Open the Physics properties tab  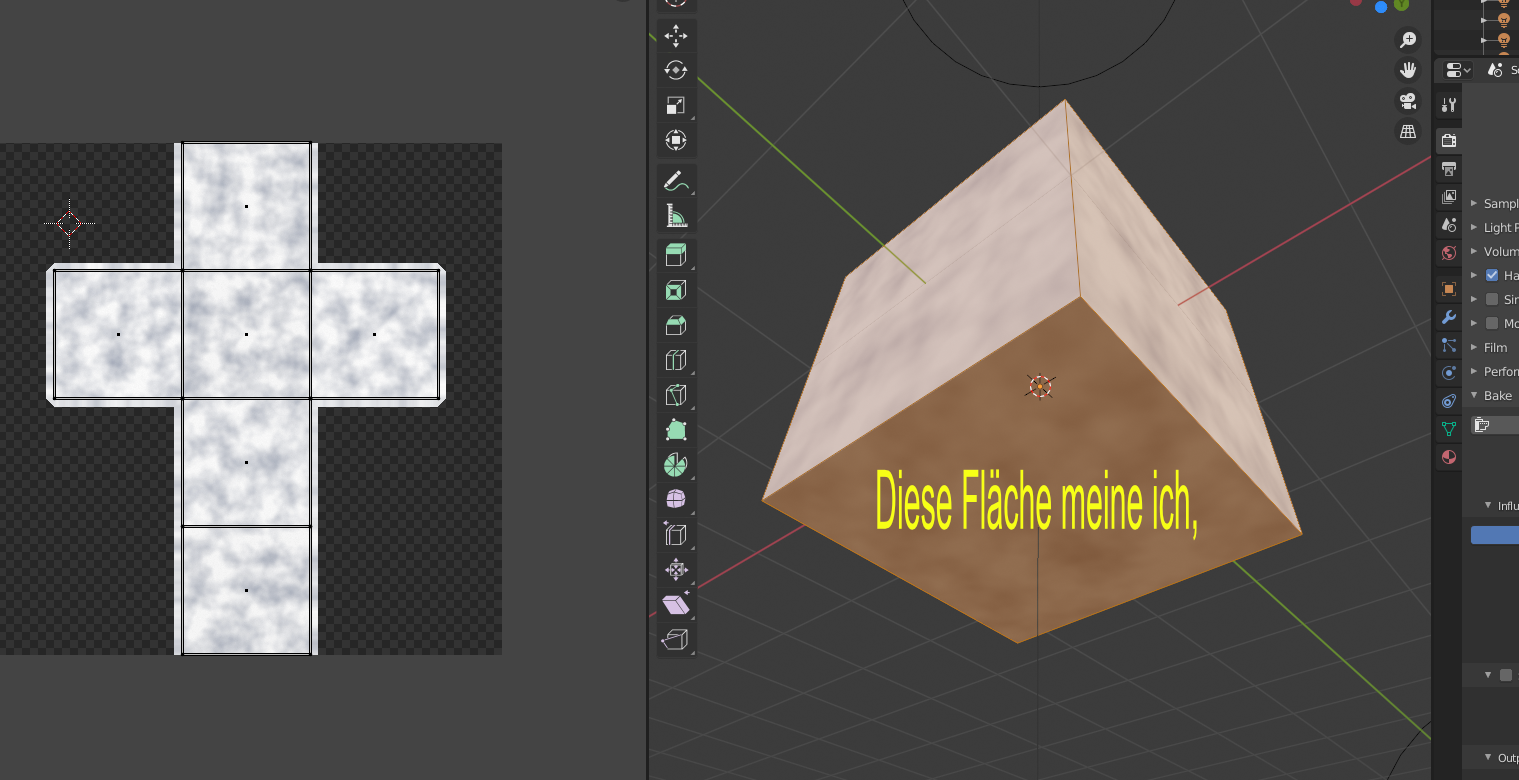(x=1448, y=373)
